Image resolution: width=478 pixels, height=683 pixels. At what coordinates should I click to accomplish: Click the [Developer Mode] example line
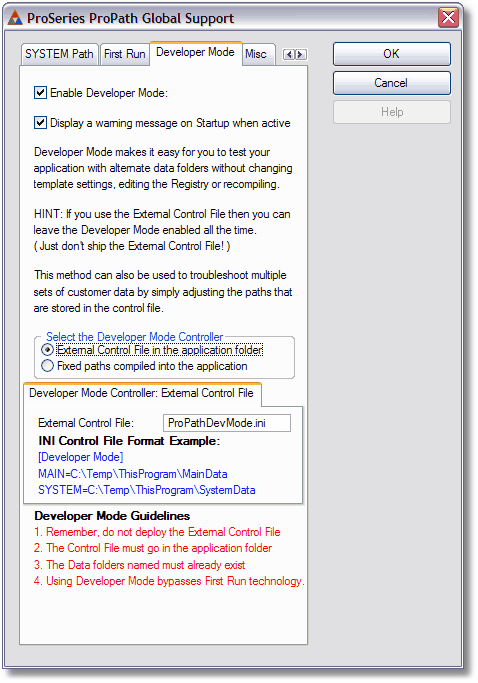(x=81, y=457)
